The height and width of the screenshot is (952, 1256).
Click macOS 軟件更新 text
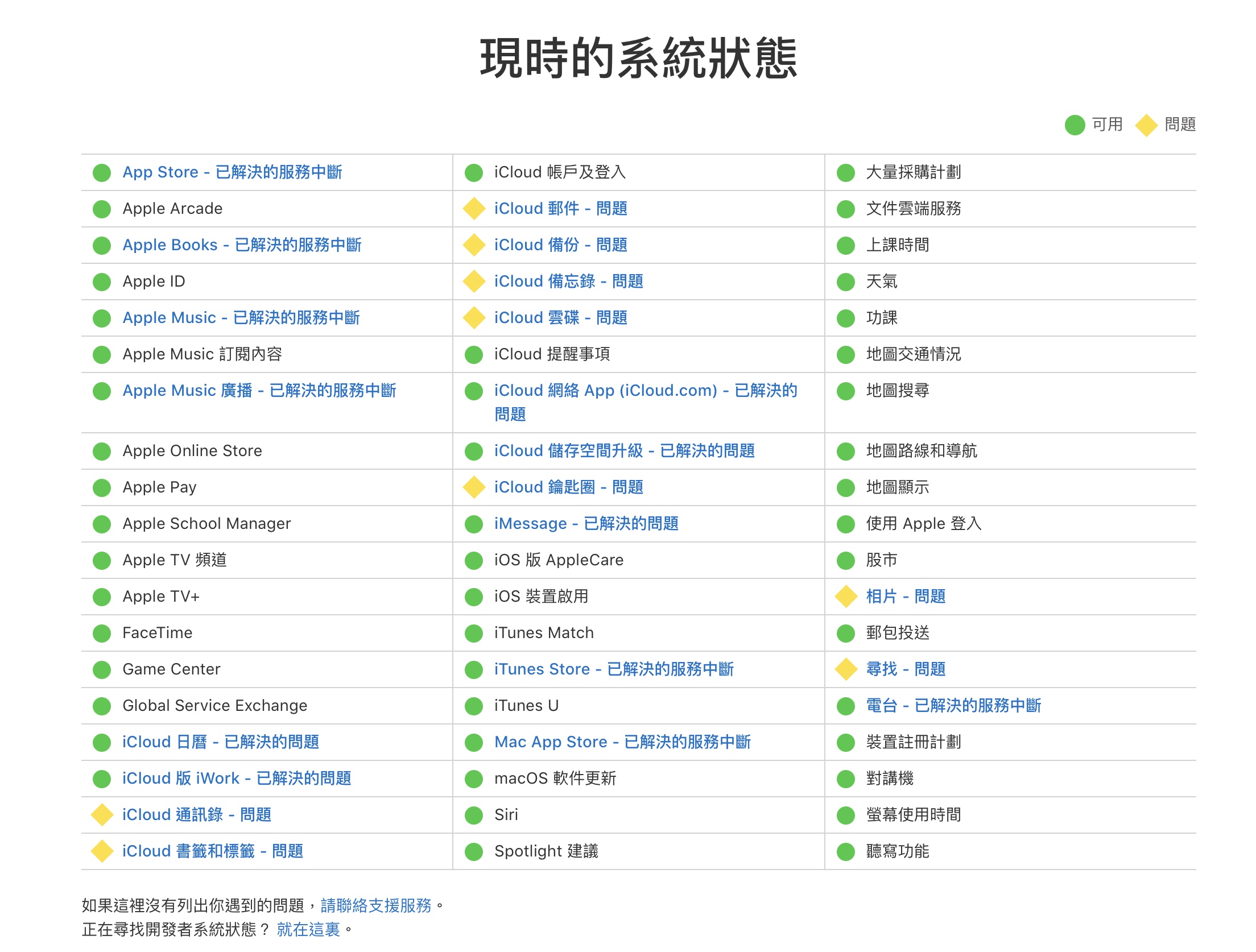[x=555, y=779]
